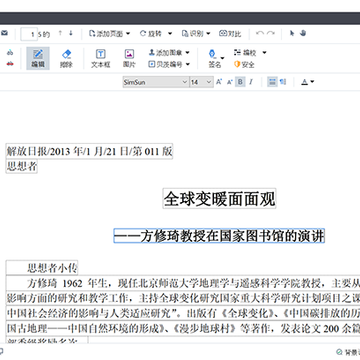
Task: Click the red icon at toolbar left edge
Action: 10,63
